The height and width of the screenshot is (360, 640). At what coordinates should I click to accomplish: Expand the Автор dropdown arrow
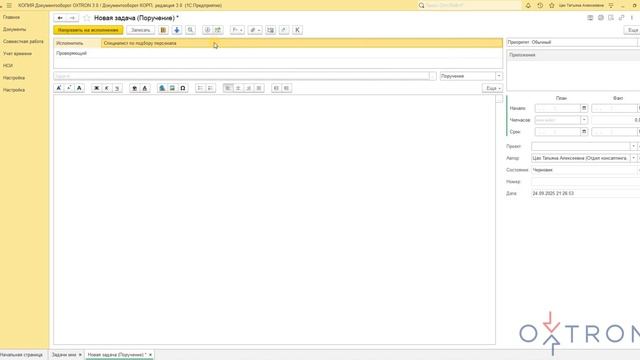coord(633,158)
